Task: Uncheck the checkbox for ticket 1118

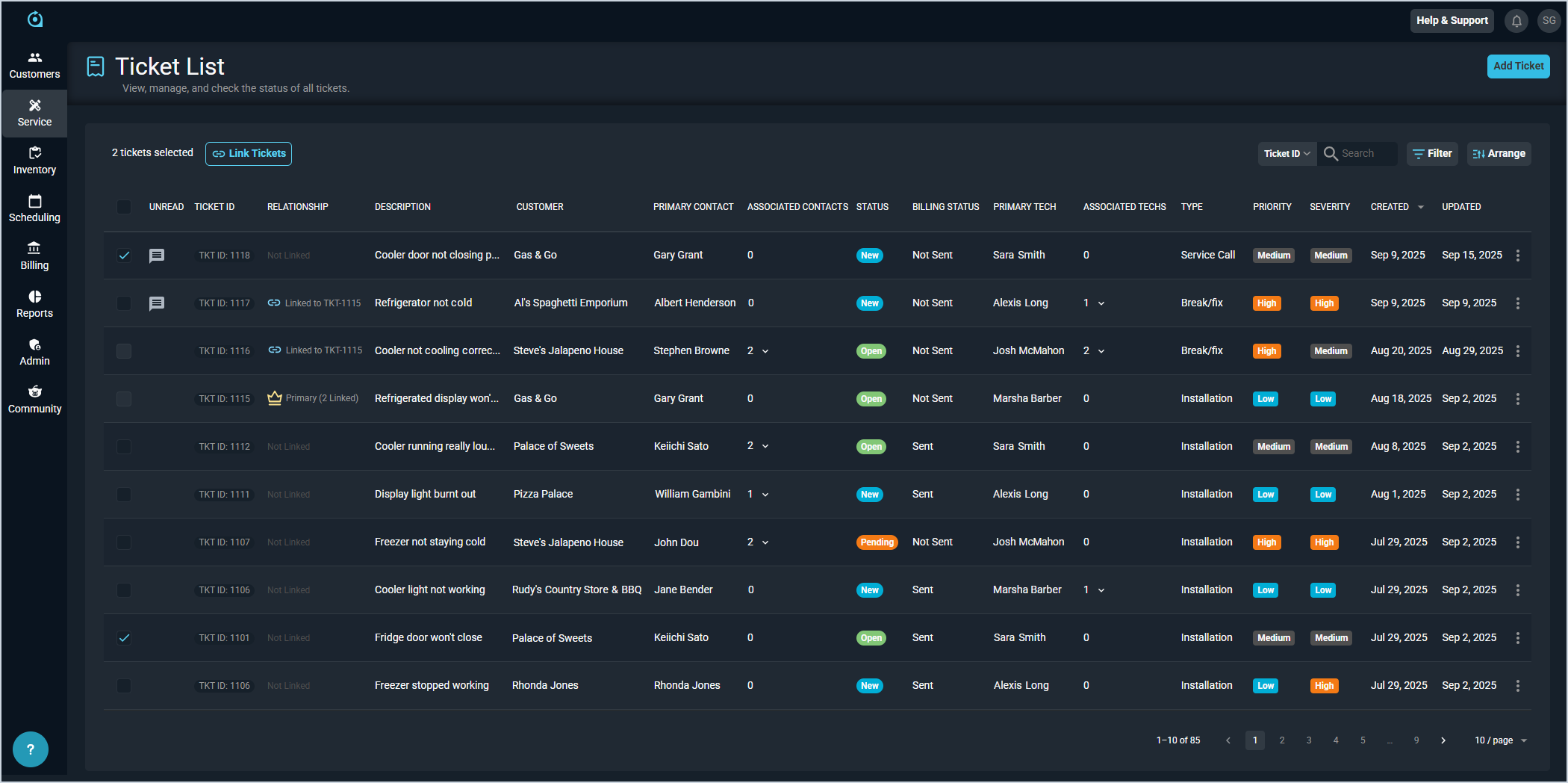Action: coord(124,256)
